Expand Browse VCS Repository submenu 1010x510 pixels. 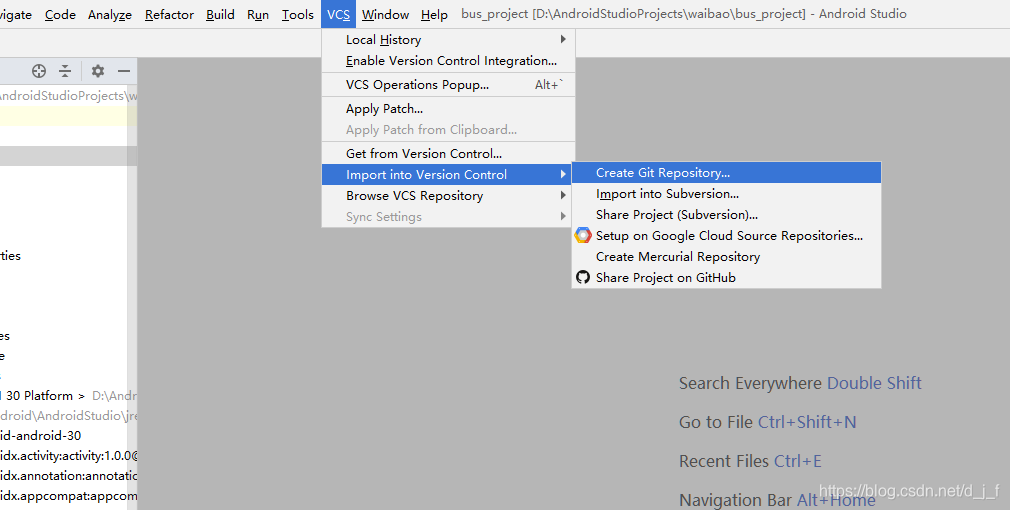448,196
